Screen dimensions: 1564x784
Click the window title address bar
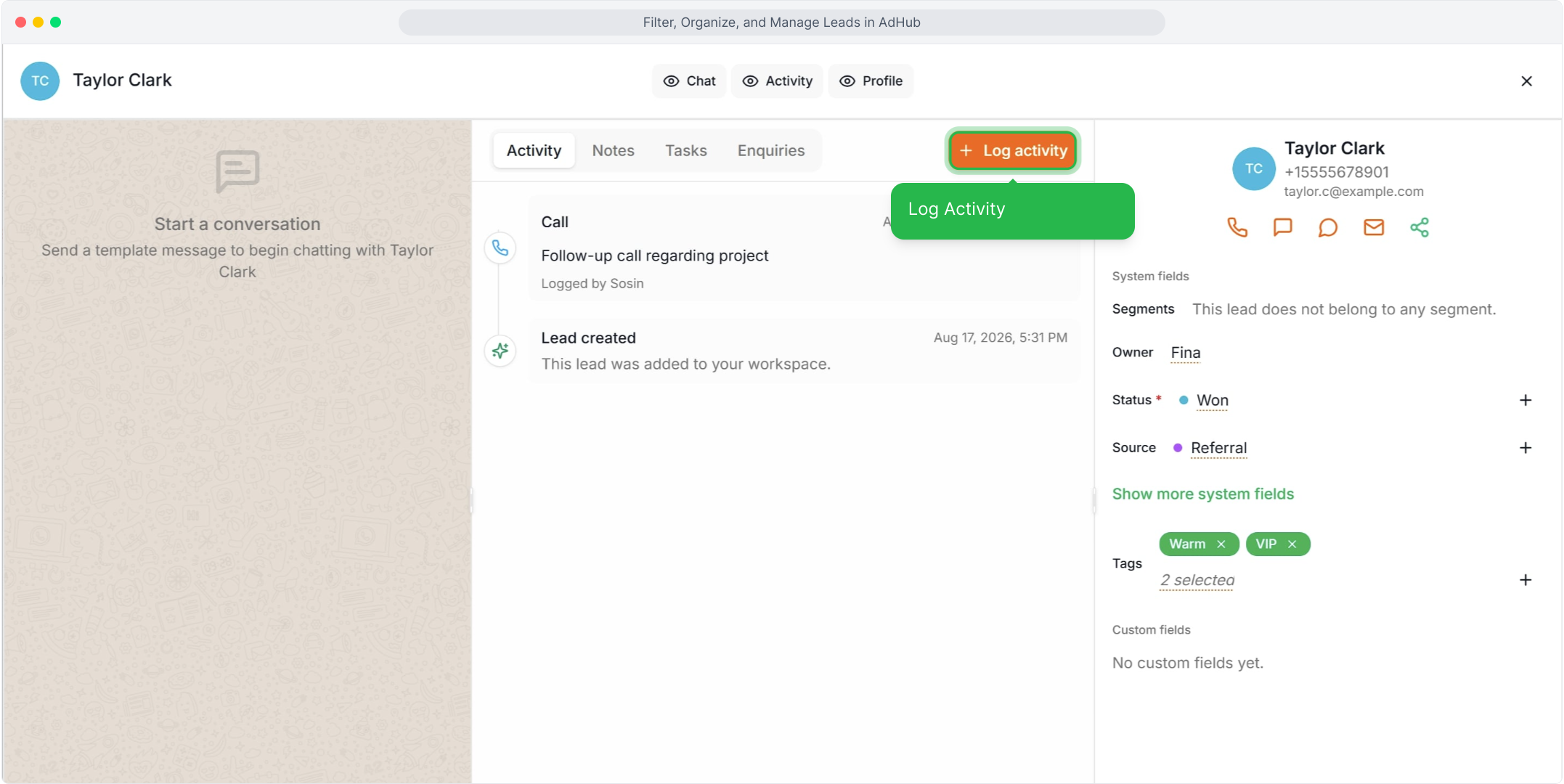tap(781, 23)
